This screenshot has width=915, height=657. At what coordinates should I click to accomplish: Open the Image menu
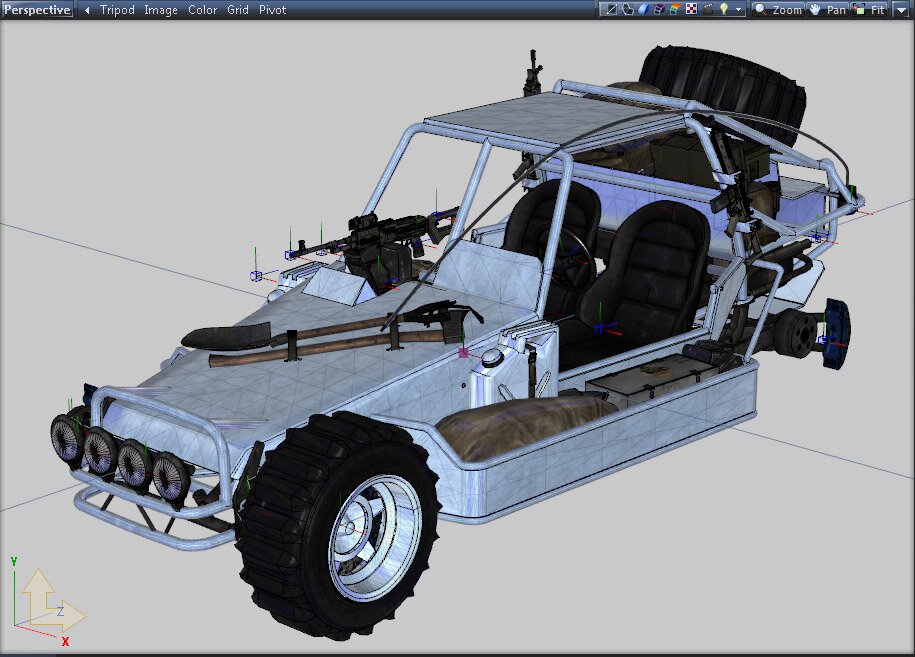(x=161, y=10)
